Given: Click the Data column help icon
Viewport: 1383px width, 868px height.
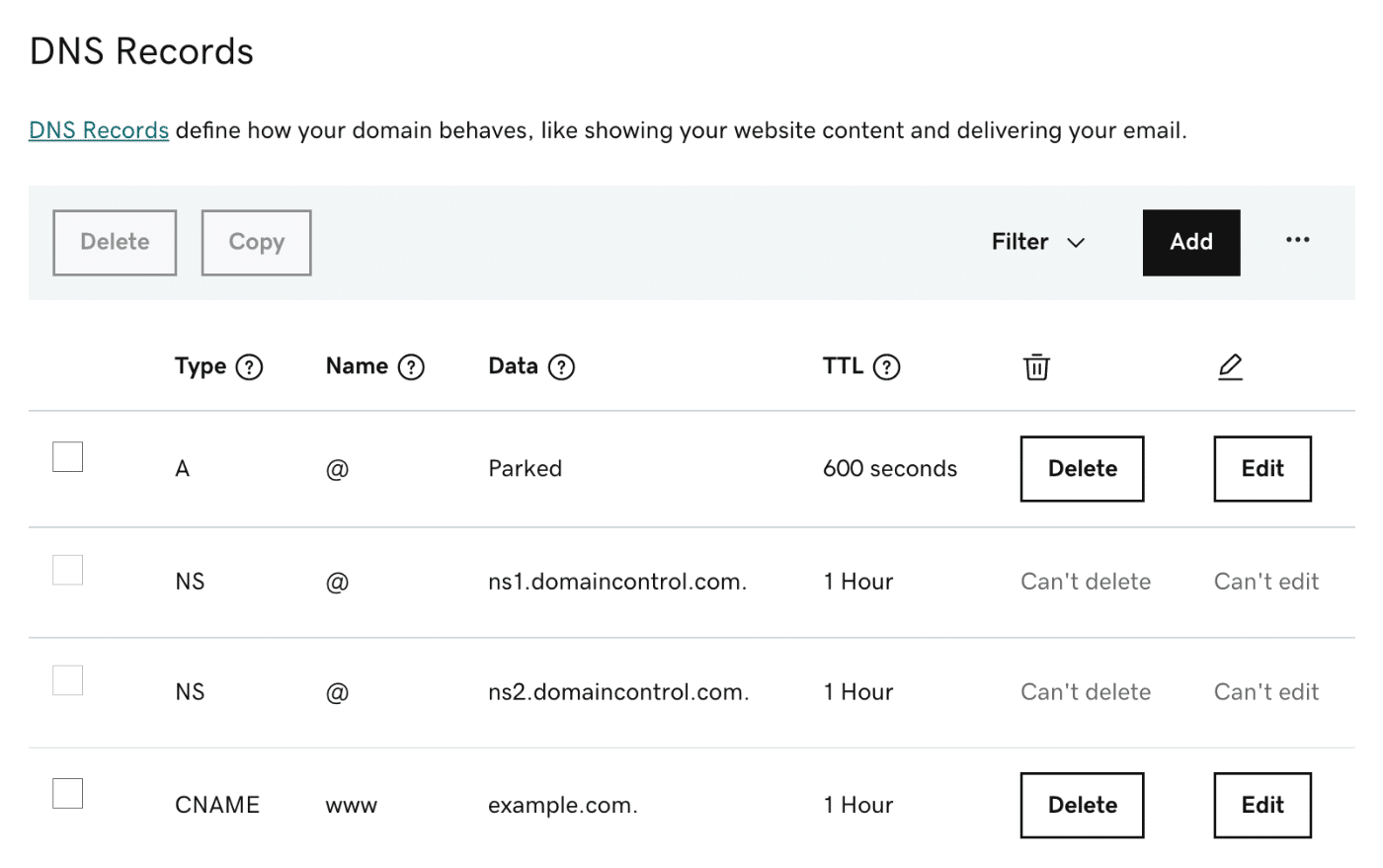Looking at the screenshot, I should 561,366.
